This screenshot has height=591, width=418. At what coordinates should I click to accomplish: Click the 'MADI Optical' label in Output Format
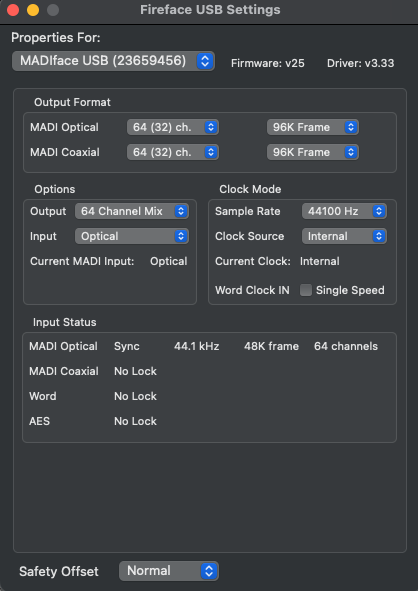(x=64, y=127)
